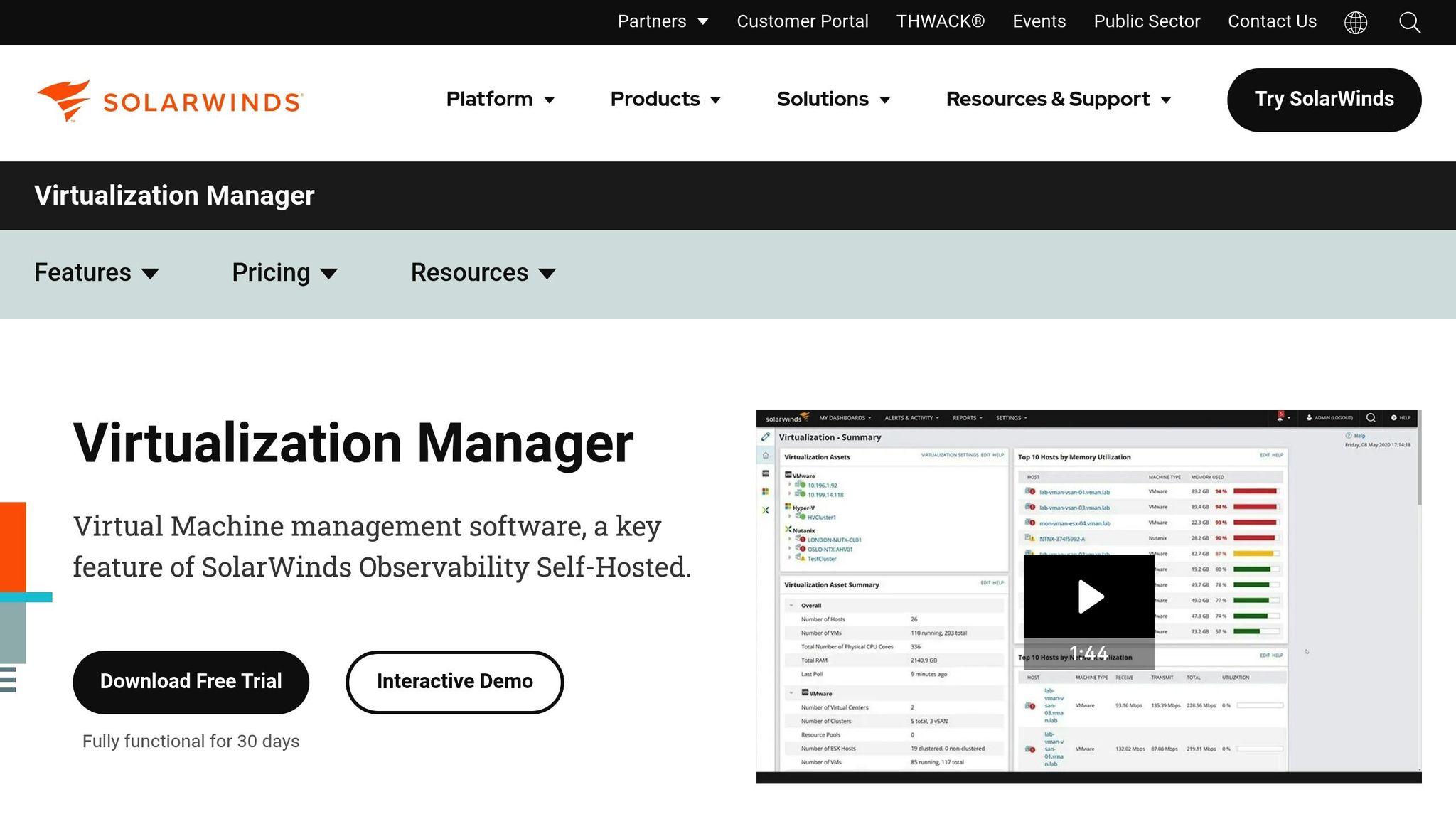Click the search magnifier in the top navigation
The width and height of the screenshot is (1456, 819).
tap(1409, 23)
